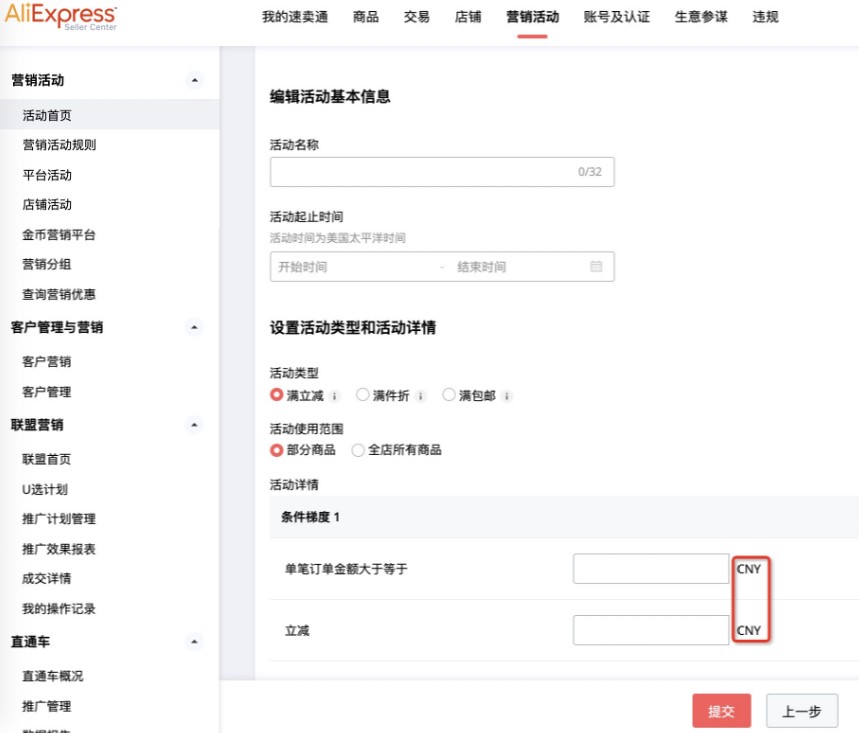The height and width of the screenshot is (733, 859).
Task: Select the 满件折 activity type
Action: (362, 395)
